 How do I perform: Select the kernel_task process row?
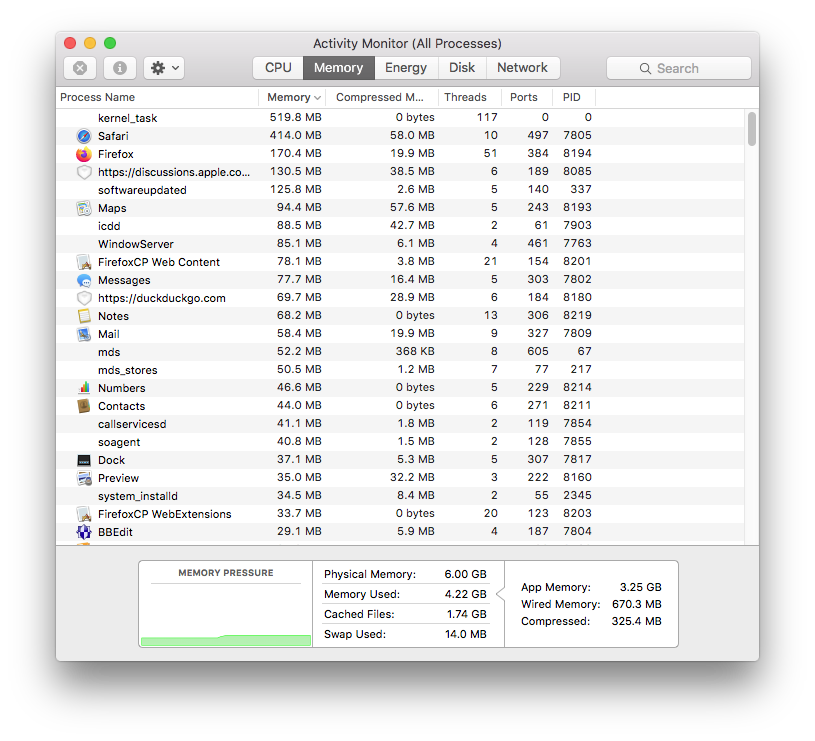399,118
